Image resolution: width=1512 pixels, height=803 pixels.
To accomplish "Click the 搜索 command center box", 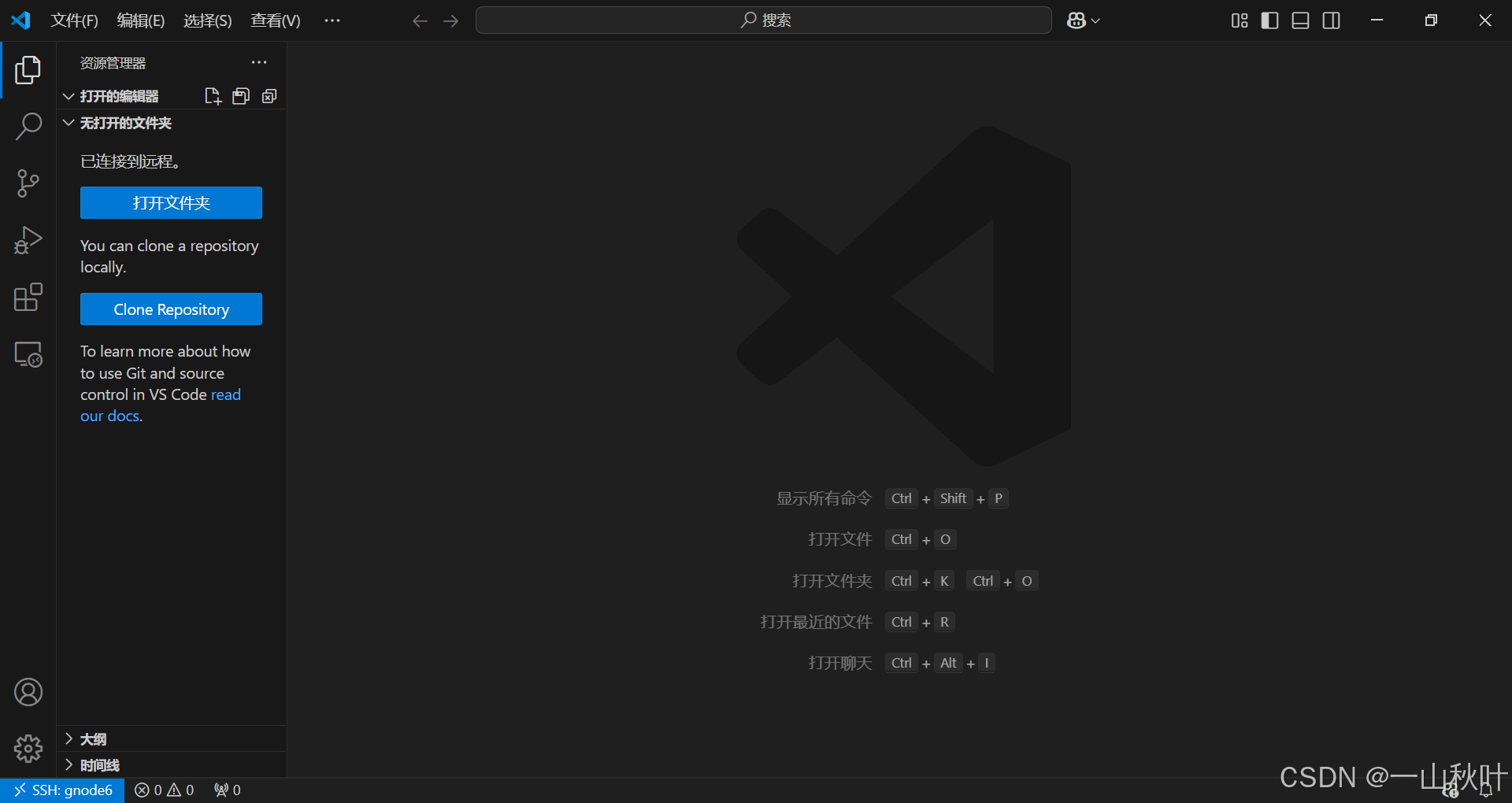I will click(x=764, y=20).
